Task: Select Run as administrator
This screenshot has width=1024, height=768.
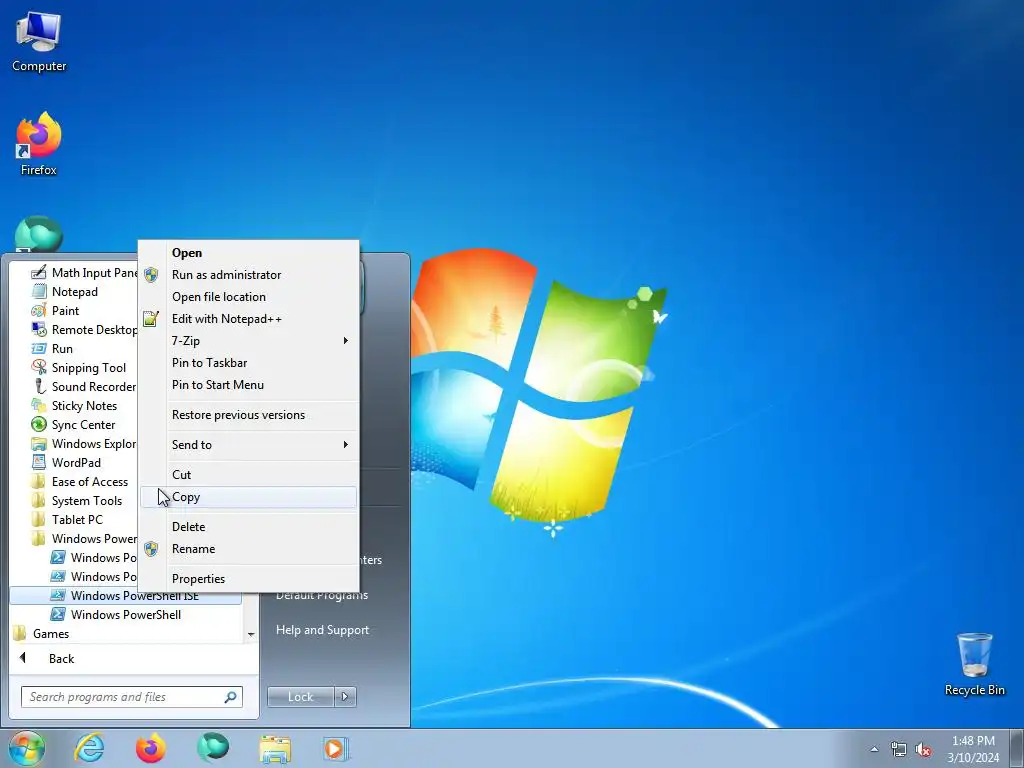Action: [248, 274]
